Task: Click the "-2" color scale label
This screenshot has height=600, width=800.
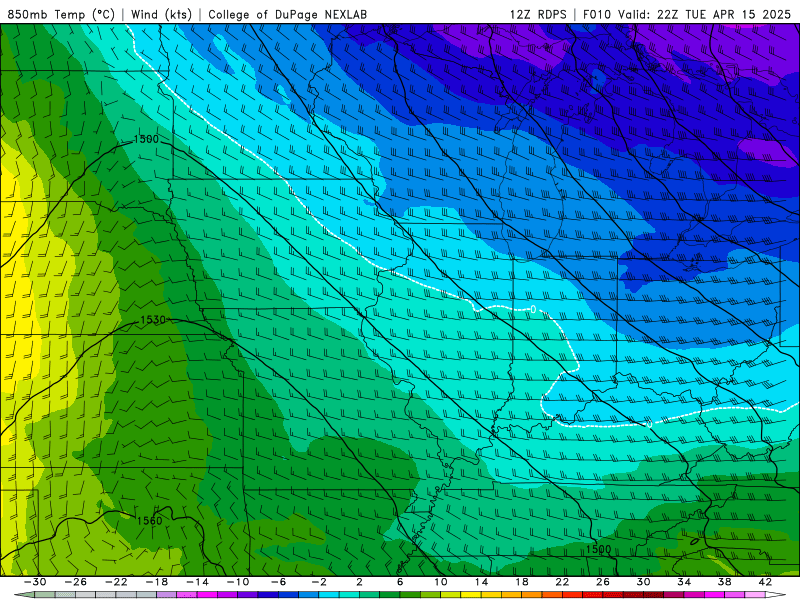Action: click(x=319, y=582)
